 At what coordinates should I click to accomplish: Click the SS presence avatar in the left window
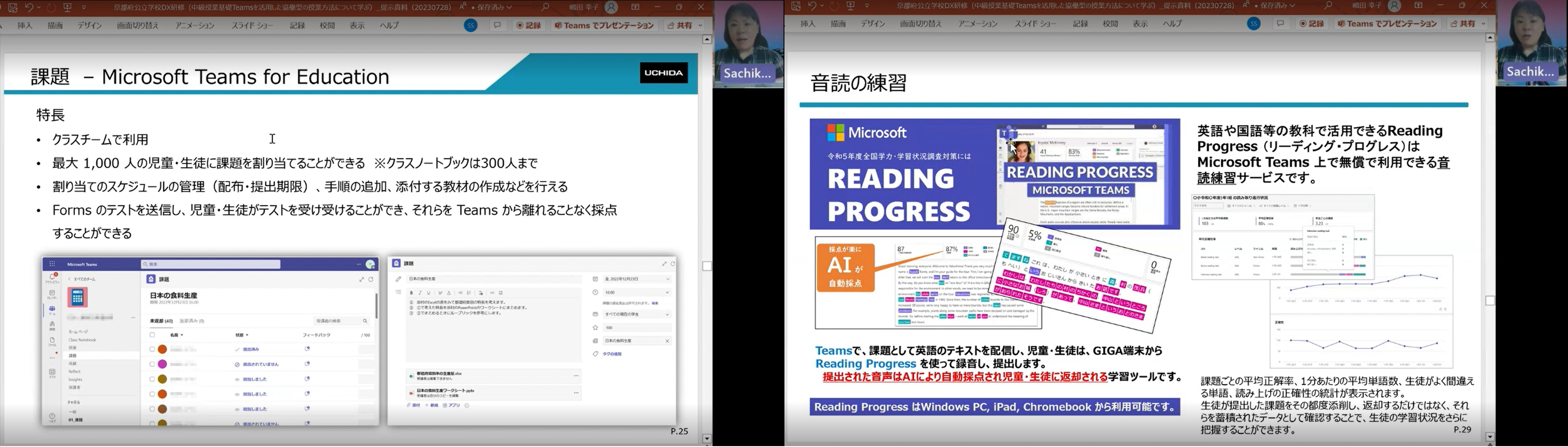471,25
